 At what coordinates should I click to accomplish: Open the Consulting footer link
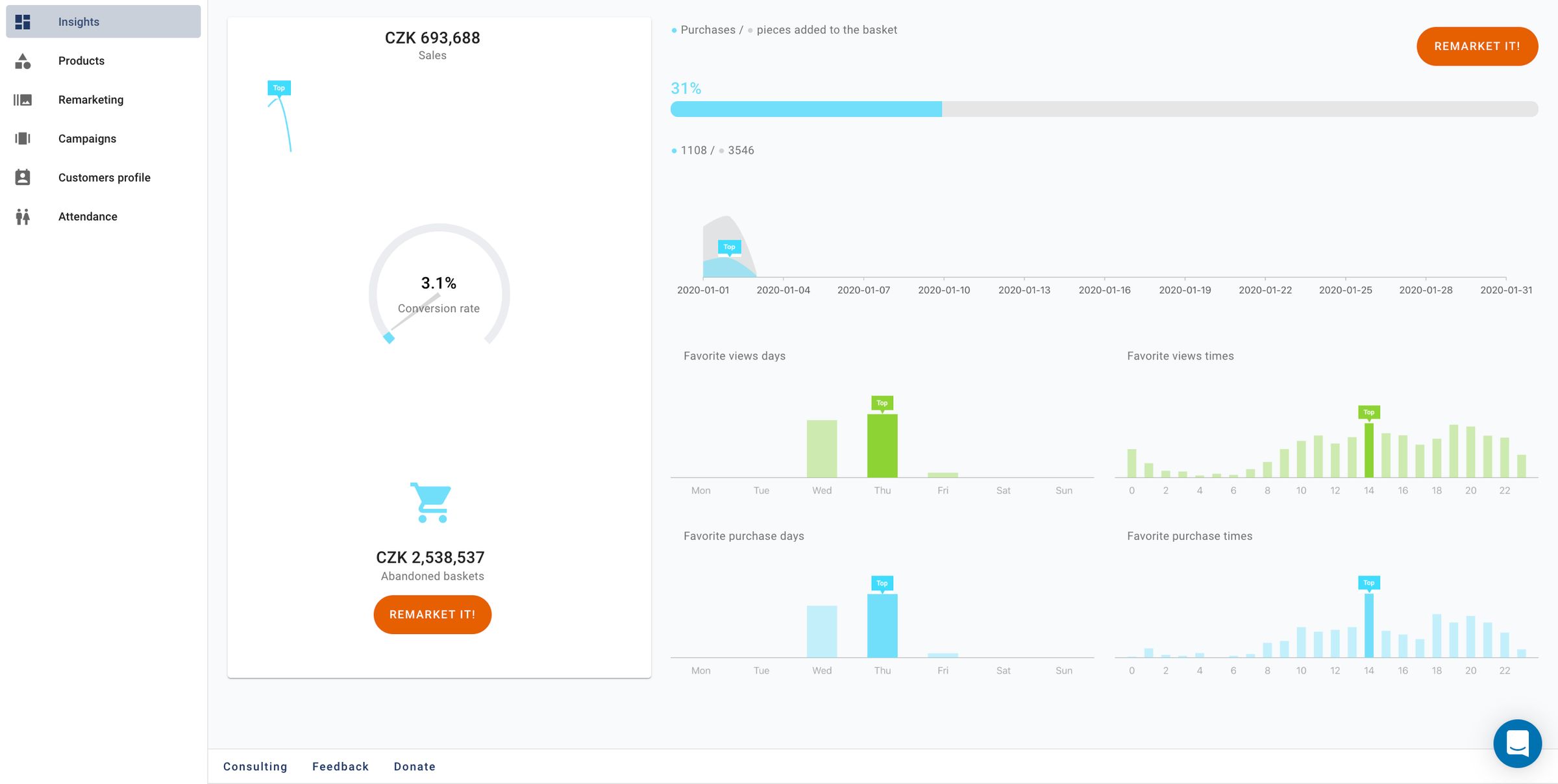coord(255,766)
